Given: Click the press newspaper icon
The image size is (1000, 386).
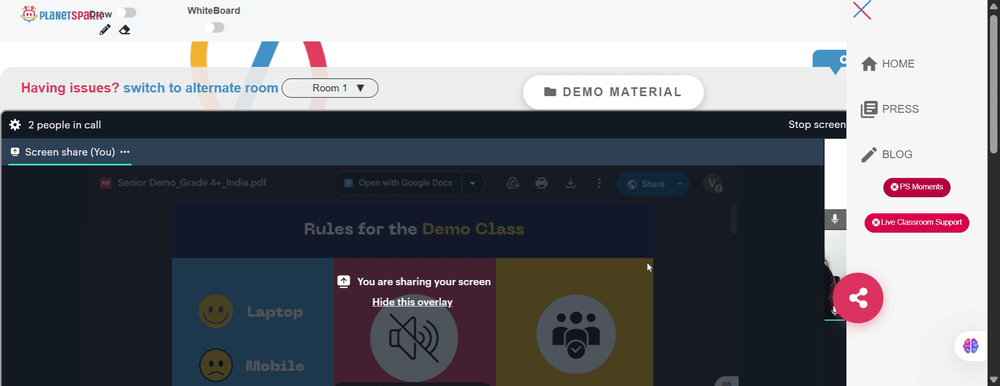Looking at the screenshot, I should [x=869, y=109].
